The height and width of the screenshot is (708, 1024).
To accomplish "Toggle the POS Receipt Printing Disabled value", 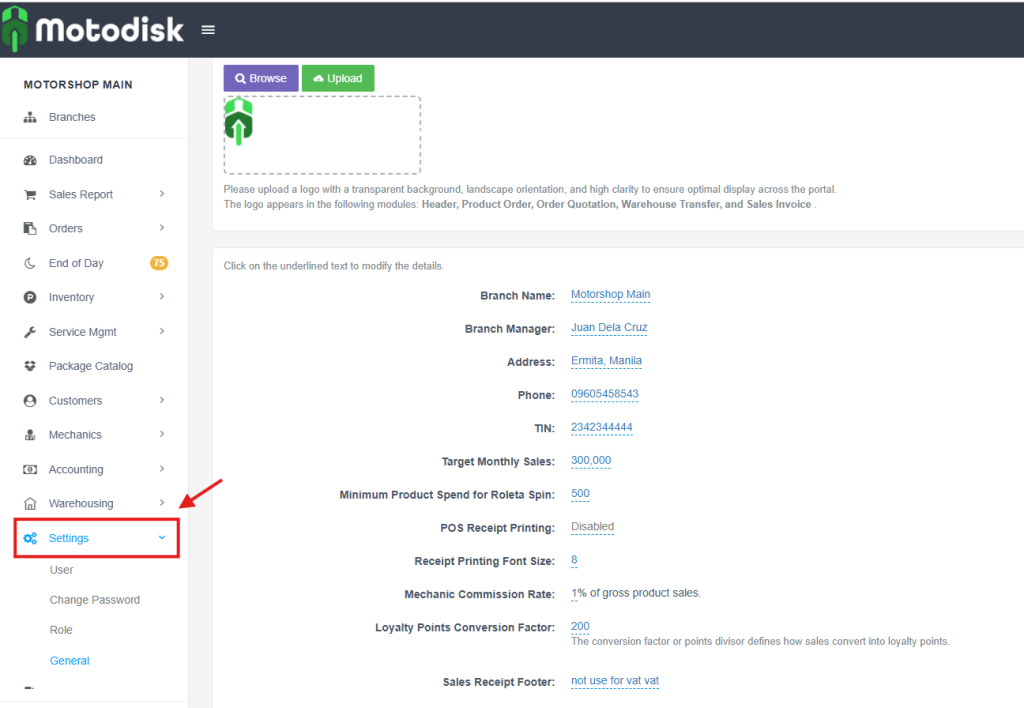I will pos(592,527).
